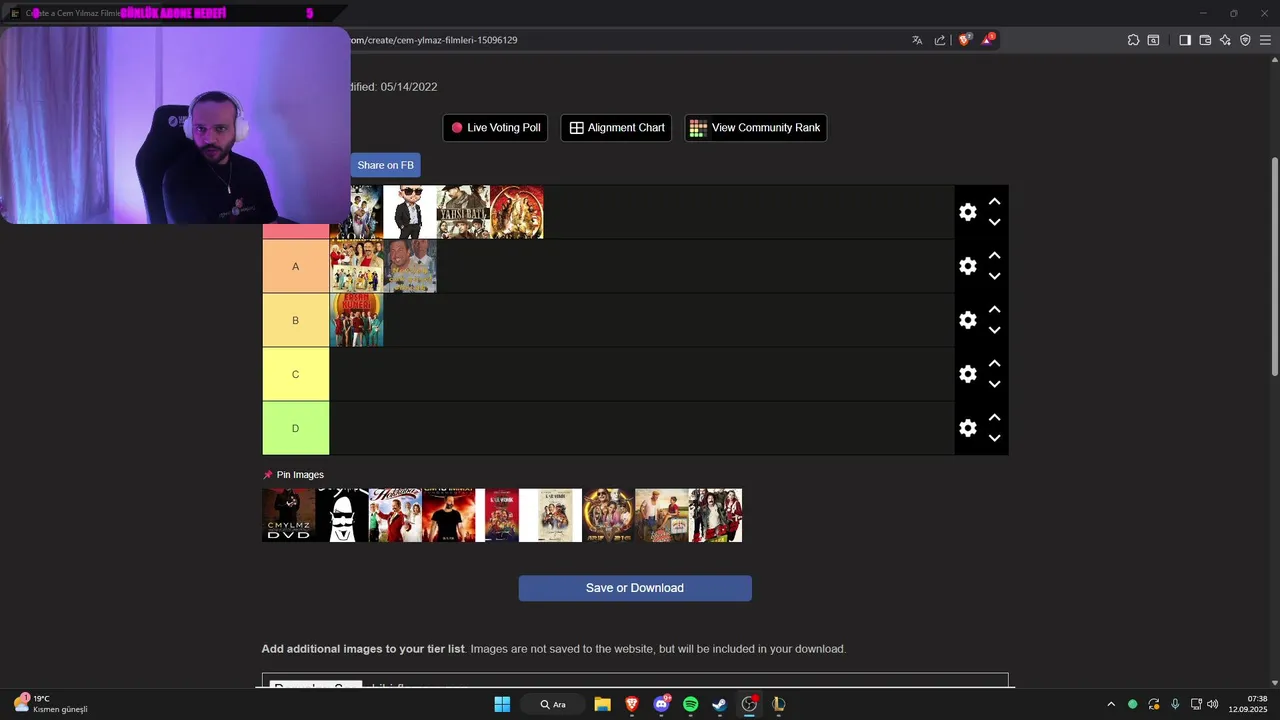Open Spotify from taskbar
The height and width of the screenshot is (720, 1280).
690,704
